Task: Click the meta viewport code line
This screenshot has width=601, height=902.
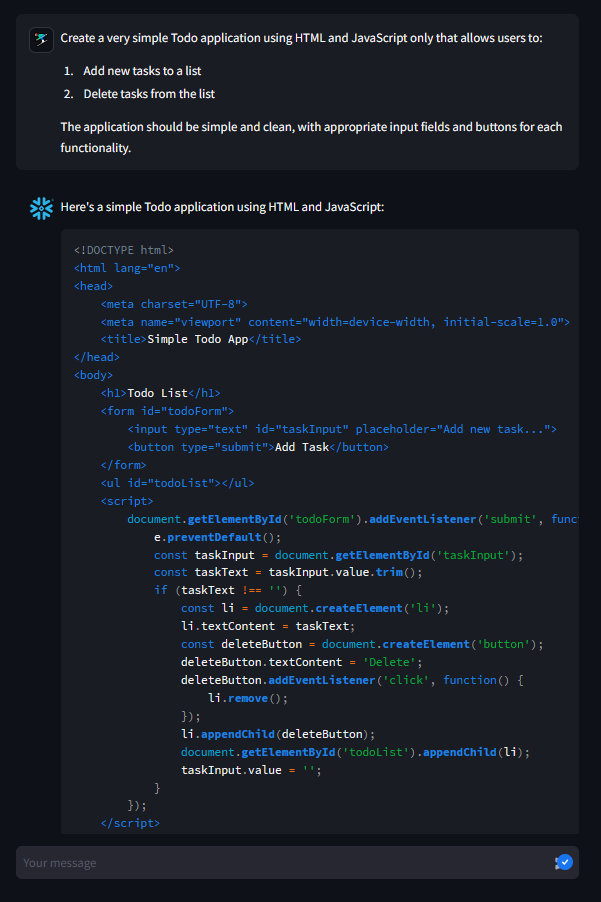Action: (334, 322)
